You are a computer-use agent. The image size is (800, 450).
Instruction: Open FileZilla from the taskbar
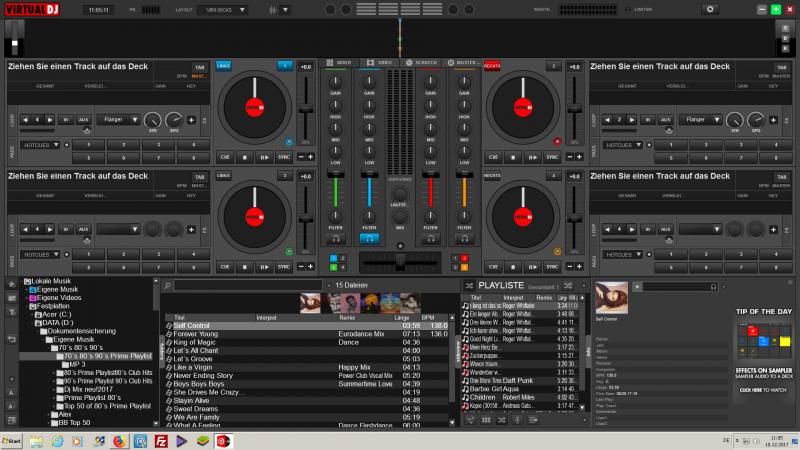click(161, 441)
